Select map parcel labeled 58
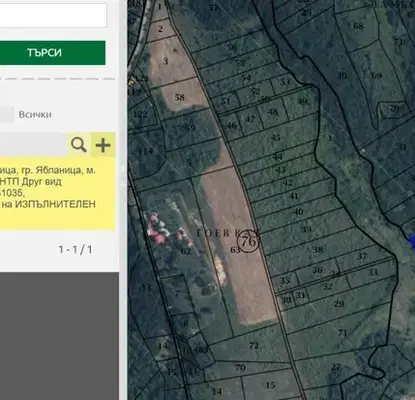The image size is (415, 400). [179, 97]
